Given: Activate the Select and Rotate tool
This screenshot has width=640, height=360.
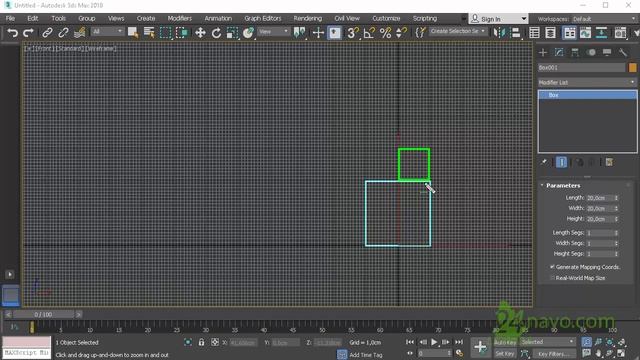Looking at the screenshot, I should tap(216, 33).
